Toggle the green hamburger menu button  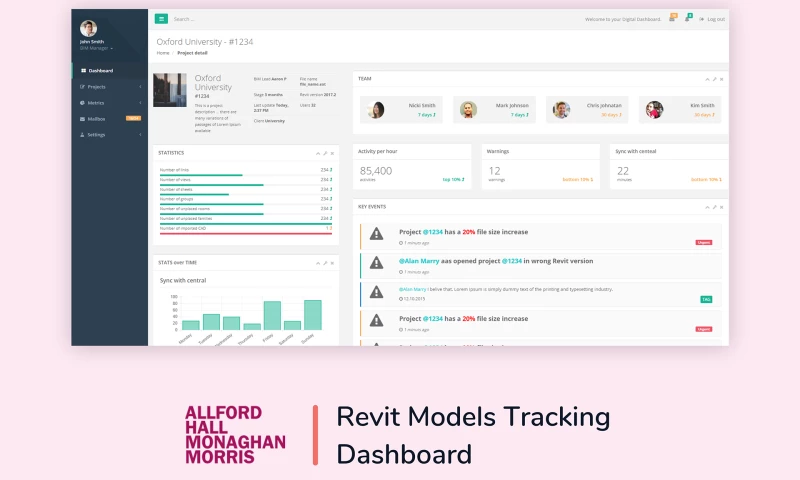click(x=161, y=19)
